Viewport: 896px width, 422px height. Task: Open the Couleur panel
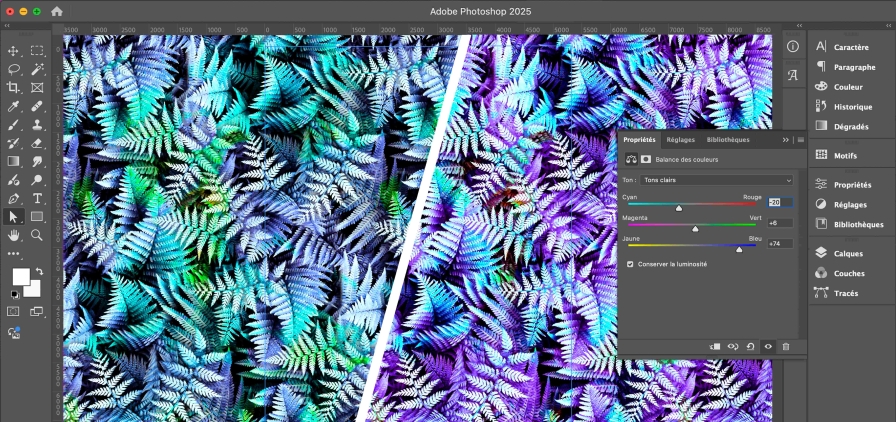pyautogui.click(x=839, y=87)
